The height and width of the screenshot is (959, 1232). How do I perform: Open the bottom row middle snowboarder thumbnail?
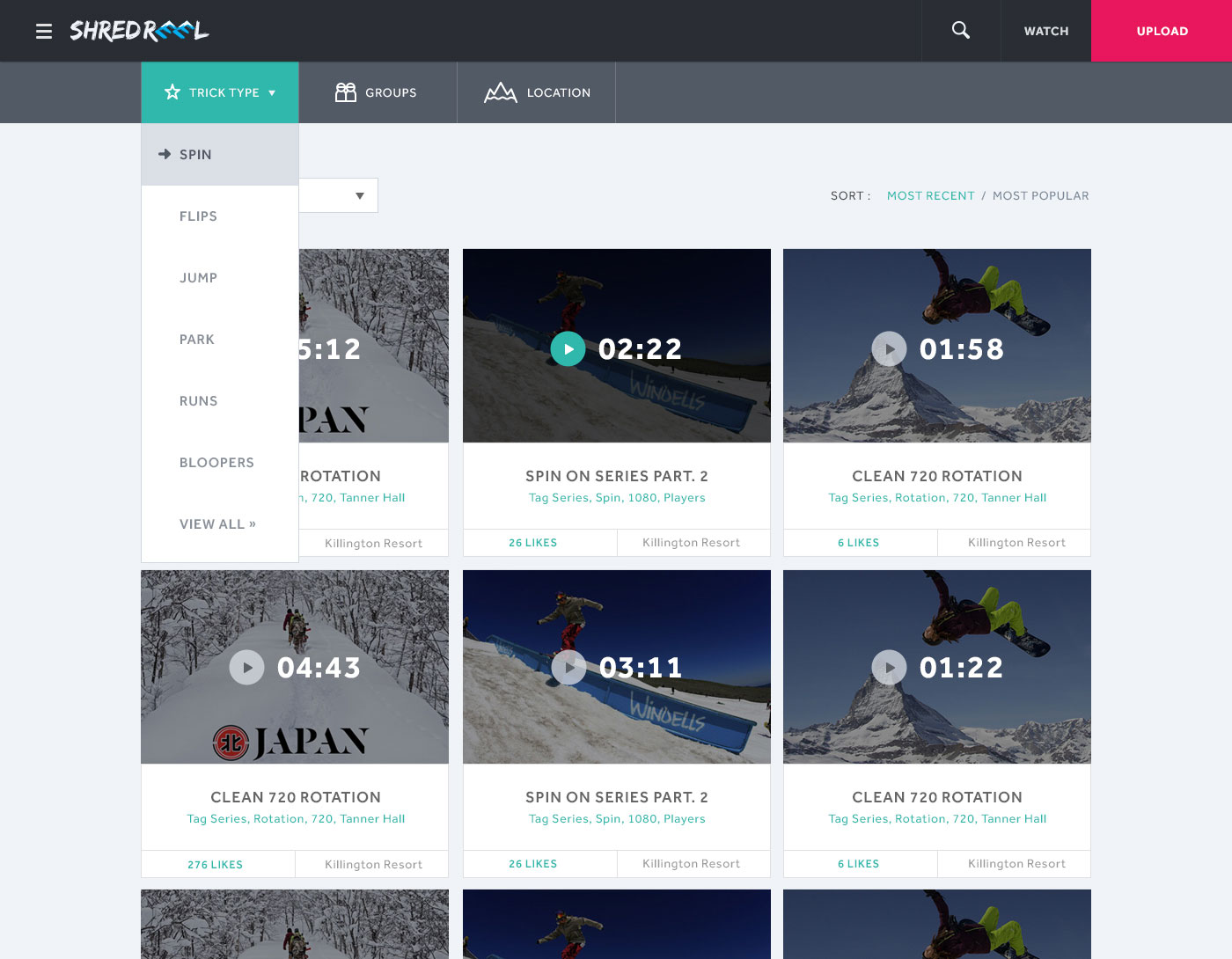(617, 924)
